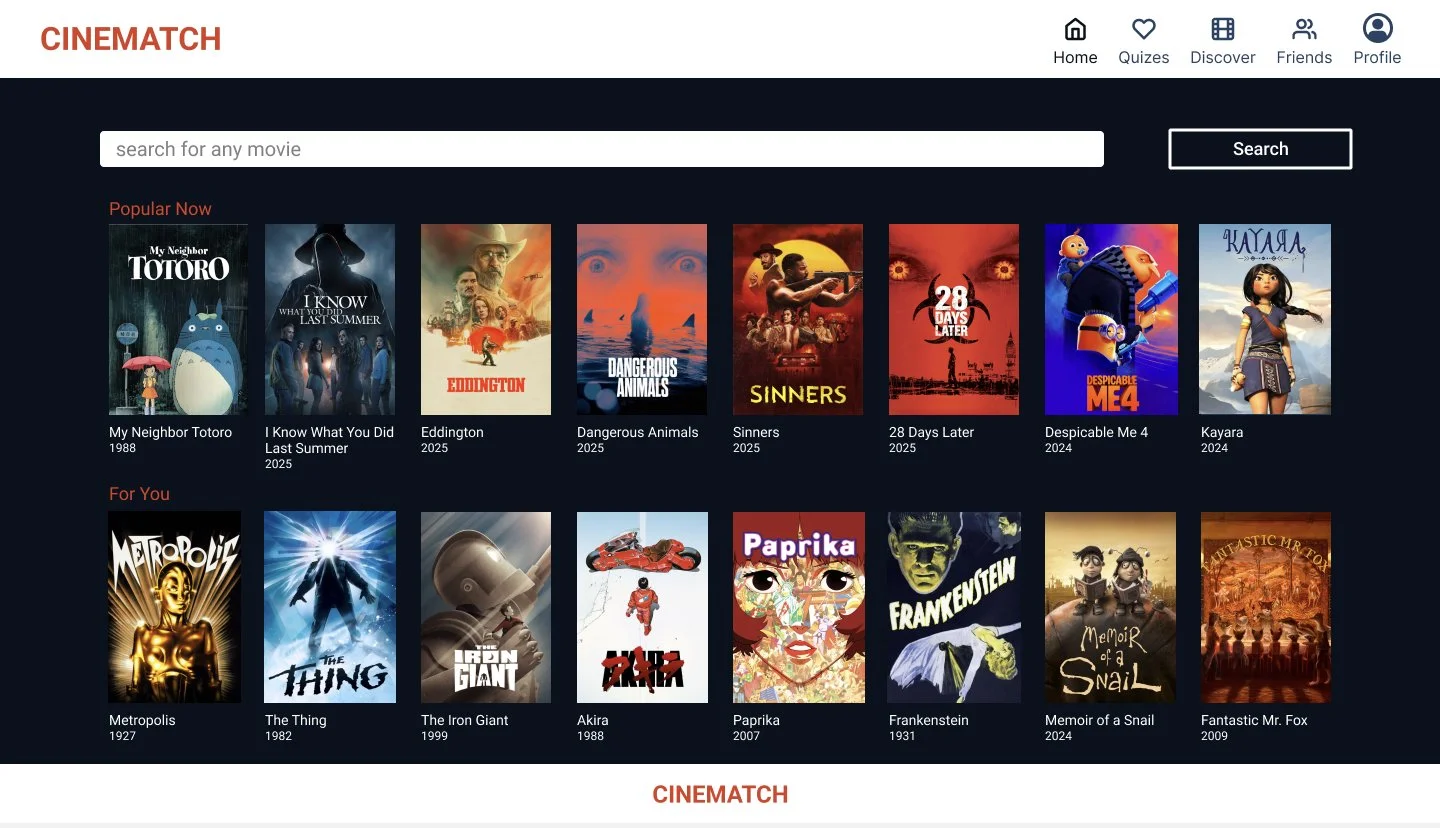Open the Metropolis movie poster

click(174, 607)
